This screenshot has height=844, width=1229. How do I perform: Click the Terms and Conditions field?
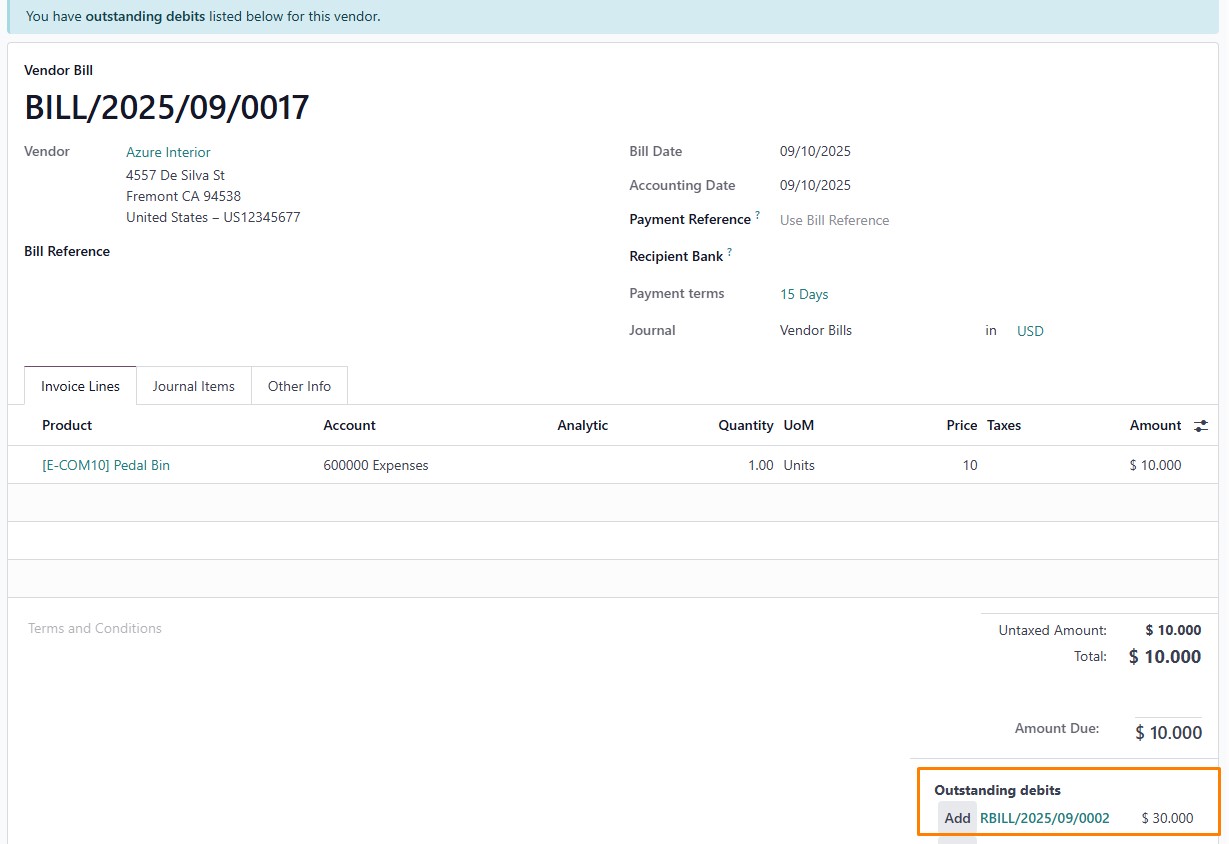coord(95,628)
